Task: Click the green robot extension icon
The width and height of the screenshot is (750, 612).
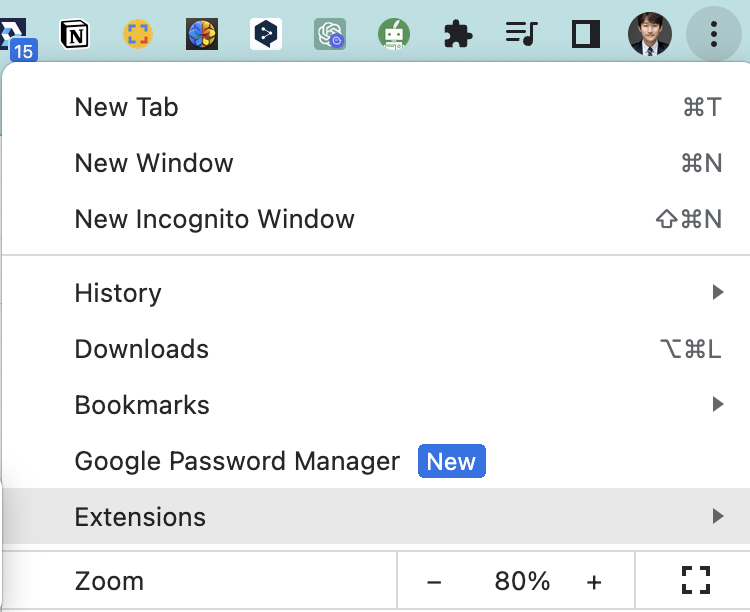Action: [394, 34]
